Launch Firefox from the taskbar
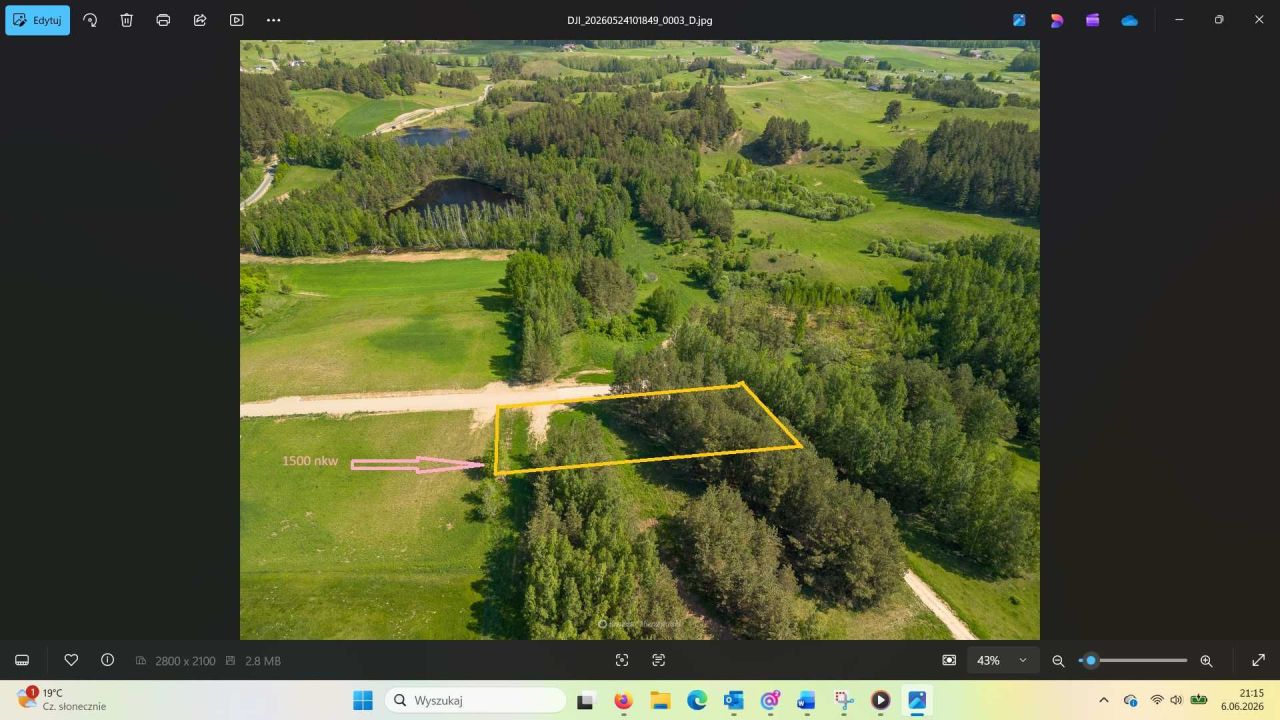This screenshot has width=1280, height=720. point(623,700)
